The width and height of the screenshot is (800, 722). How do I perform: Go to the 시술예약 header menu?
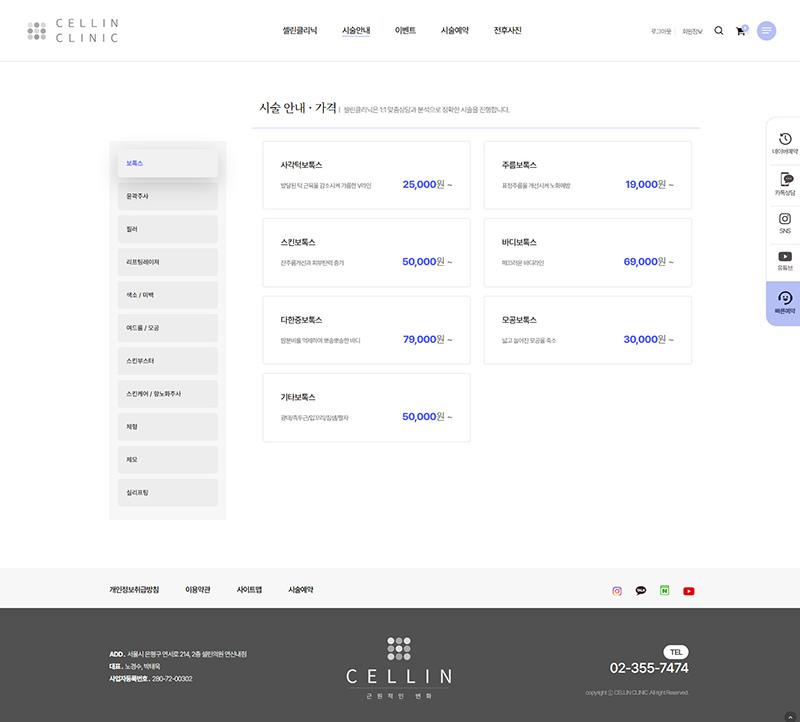(455, 31)
